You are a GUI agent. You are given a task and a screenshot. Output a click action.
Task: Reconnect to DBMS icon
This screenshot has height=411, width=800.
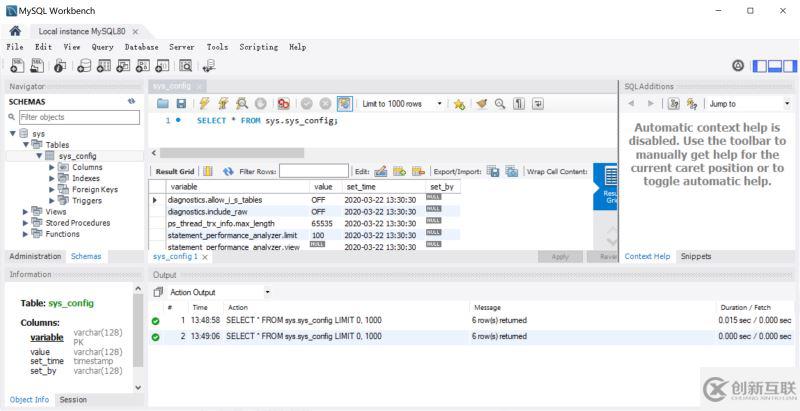[209, 65]
